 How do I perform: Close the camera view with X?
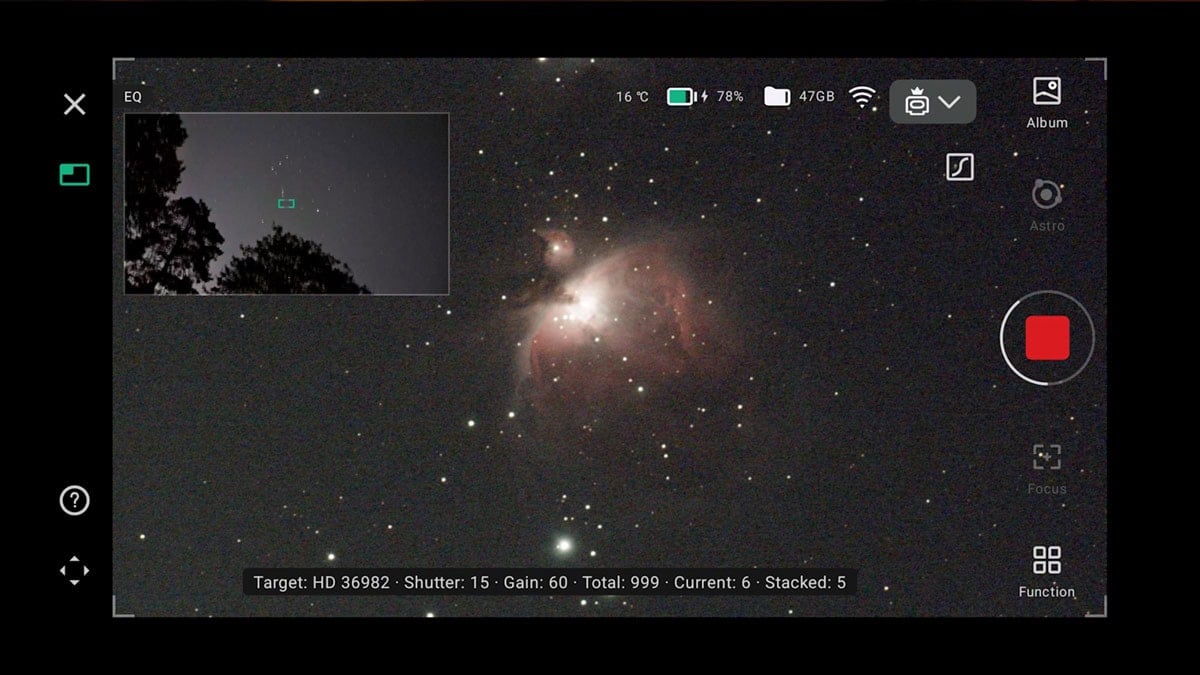pos(75,104)
